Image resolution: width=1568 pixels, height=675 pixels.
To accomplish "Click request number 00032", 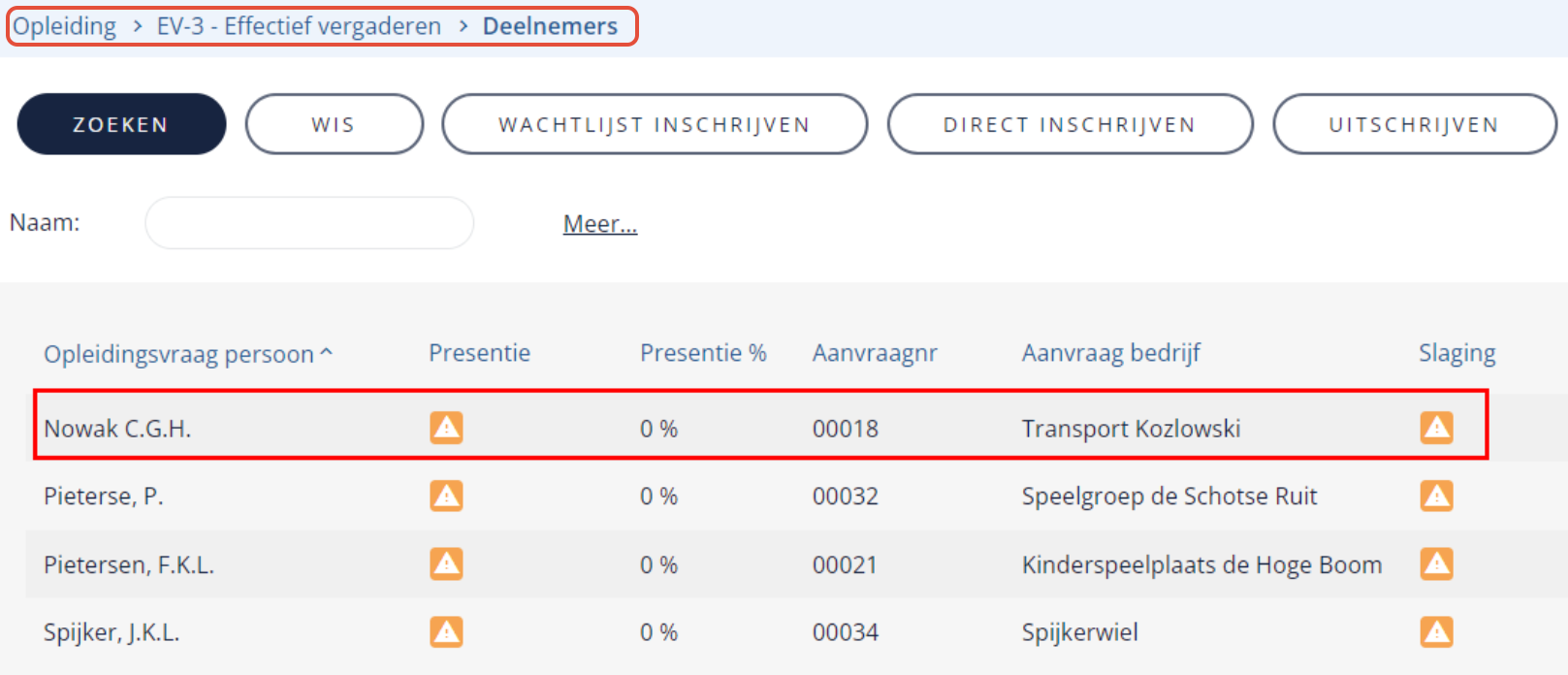I will click(846, 497).
